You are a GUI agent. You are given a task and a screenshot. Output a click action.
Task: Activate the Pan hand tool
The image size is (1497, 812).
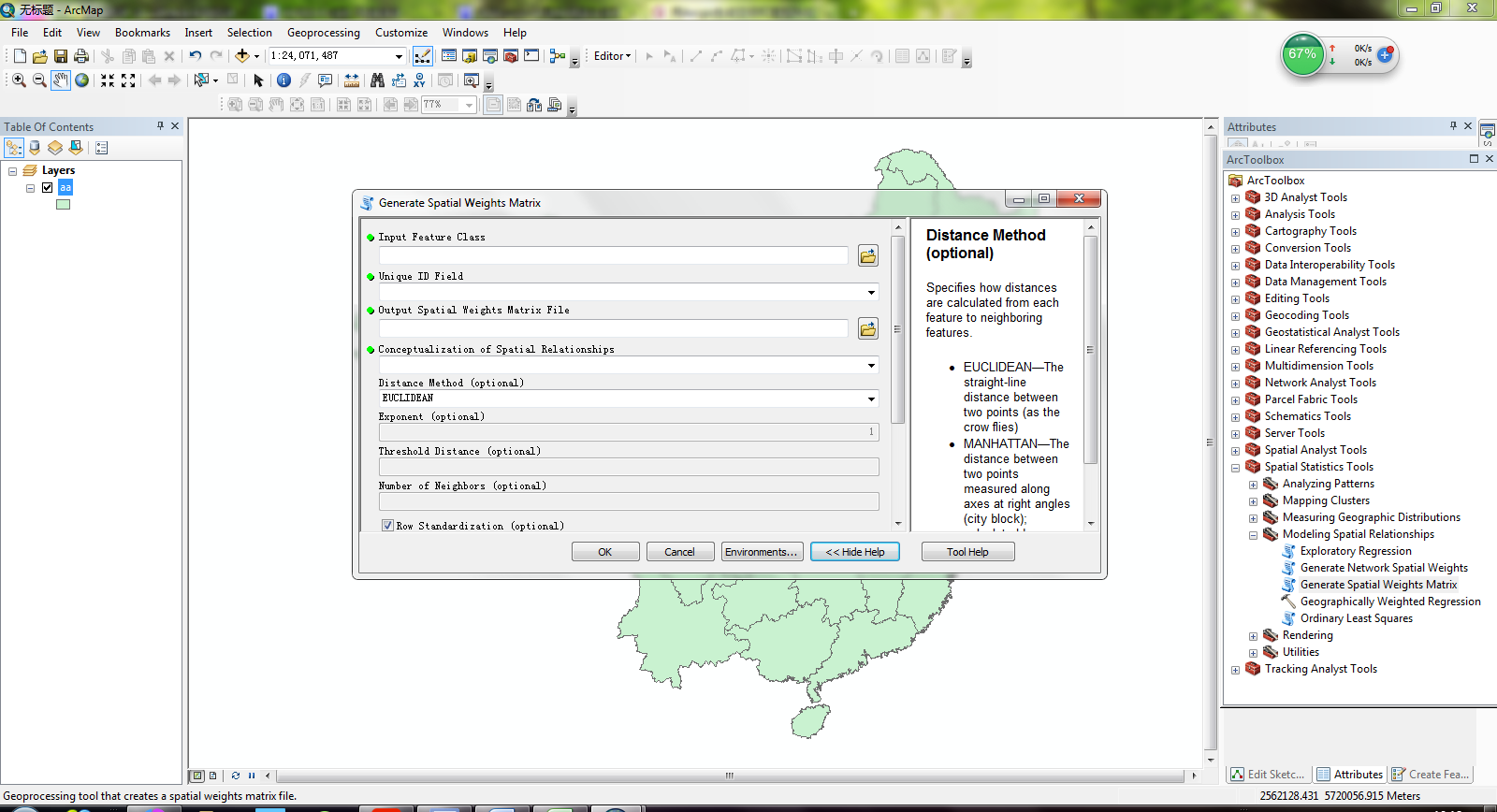(61, 80)
